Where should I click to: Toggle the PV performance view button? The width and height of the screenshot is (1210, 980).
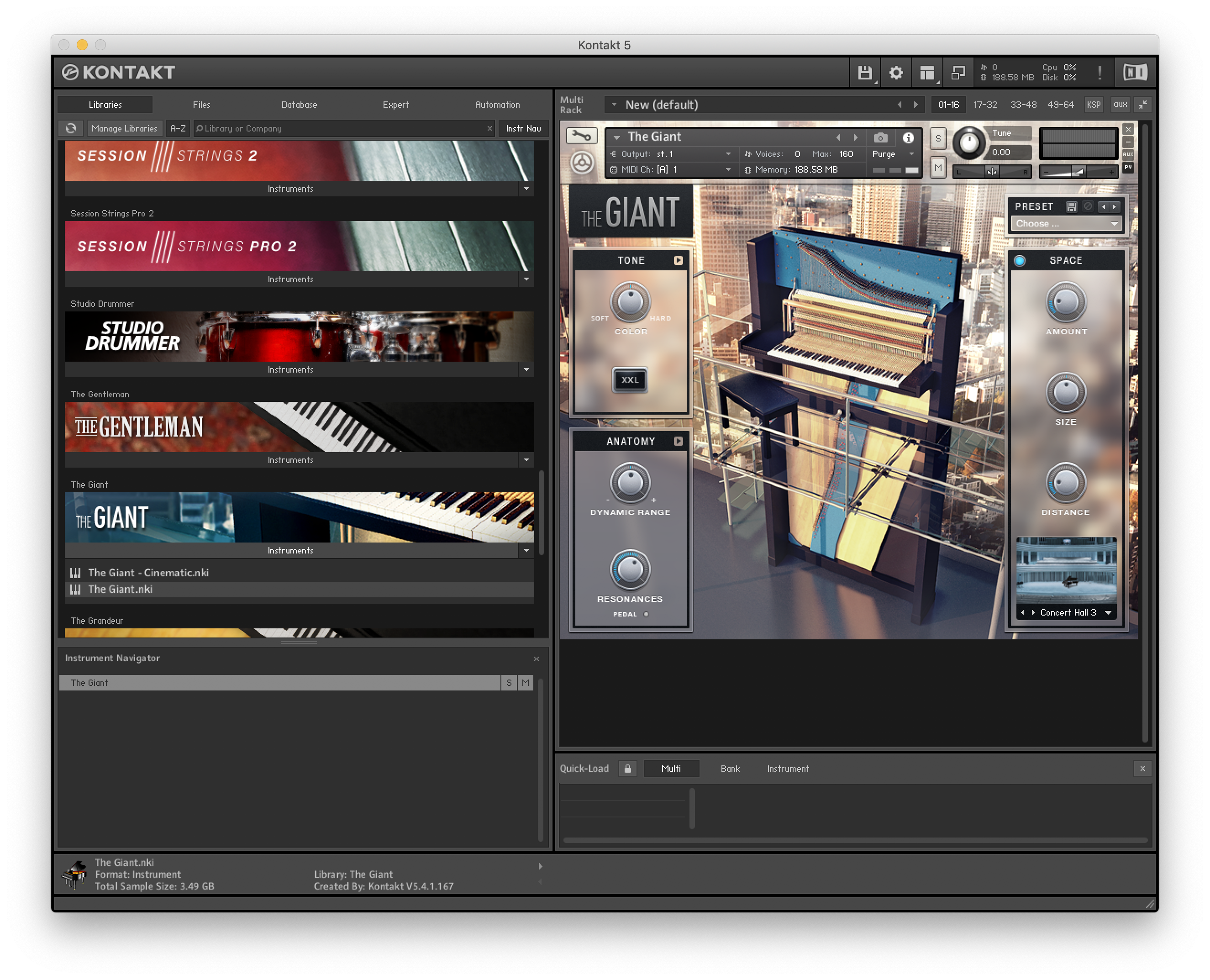point(1128,167)
